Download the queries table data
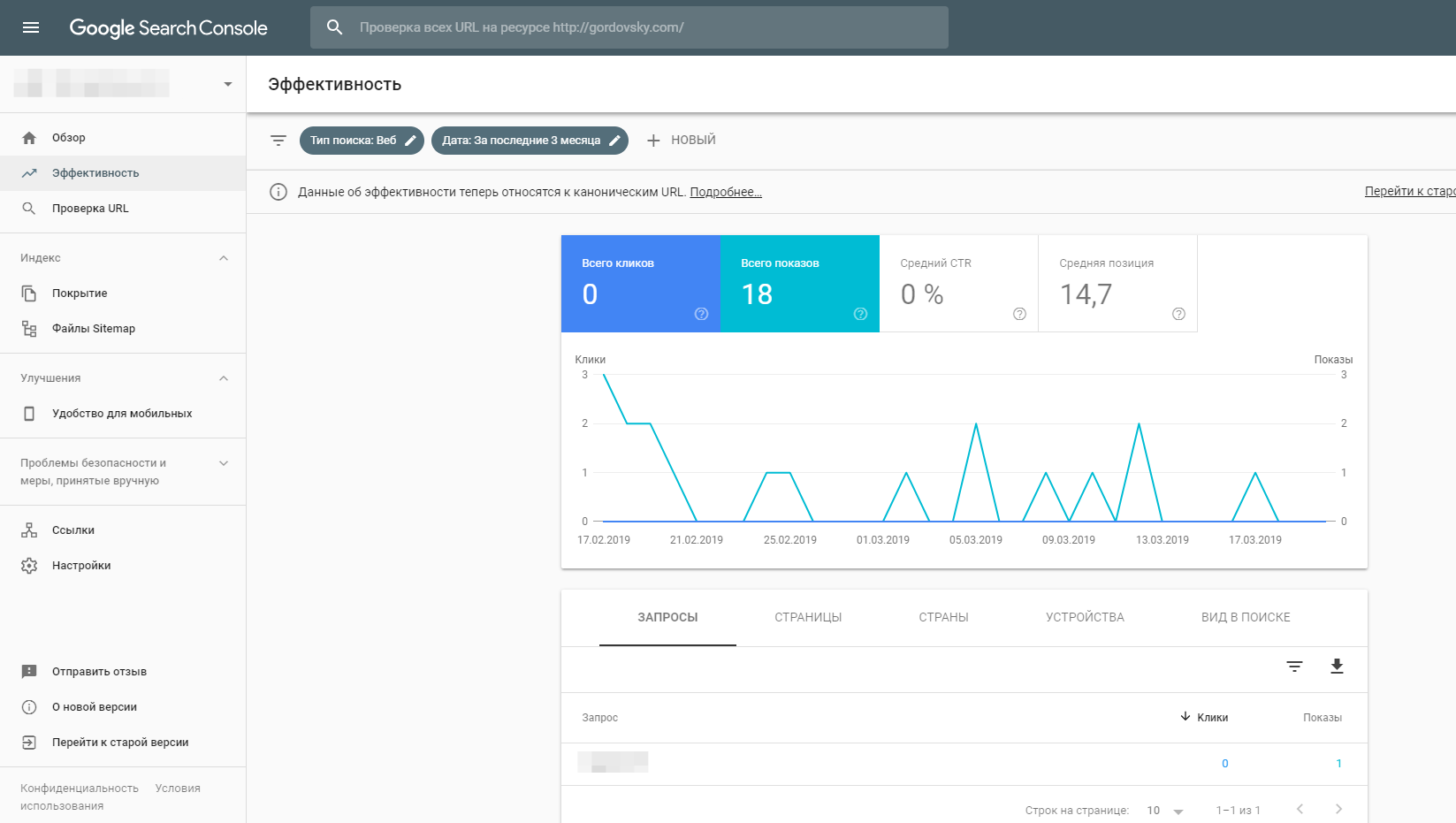The height and width of the screenshot is (823, 1456). click(1337, 667)
